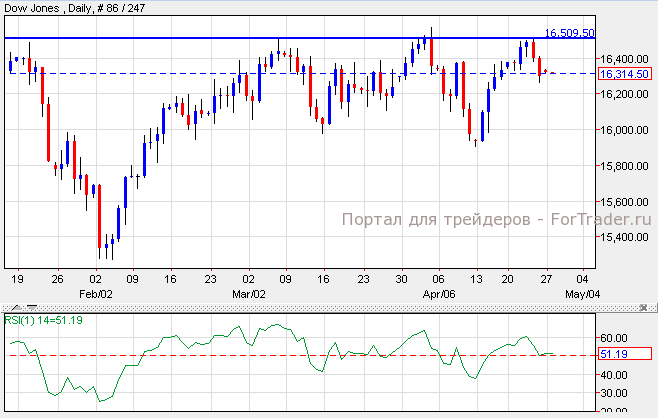Click the 'Apr/06' month label on the date axis
Viewport: 658px width, 418px height.
coord(439,294)
